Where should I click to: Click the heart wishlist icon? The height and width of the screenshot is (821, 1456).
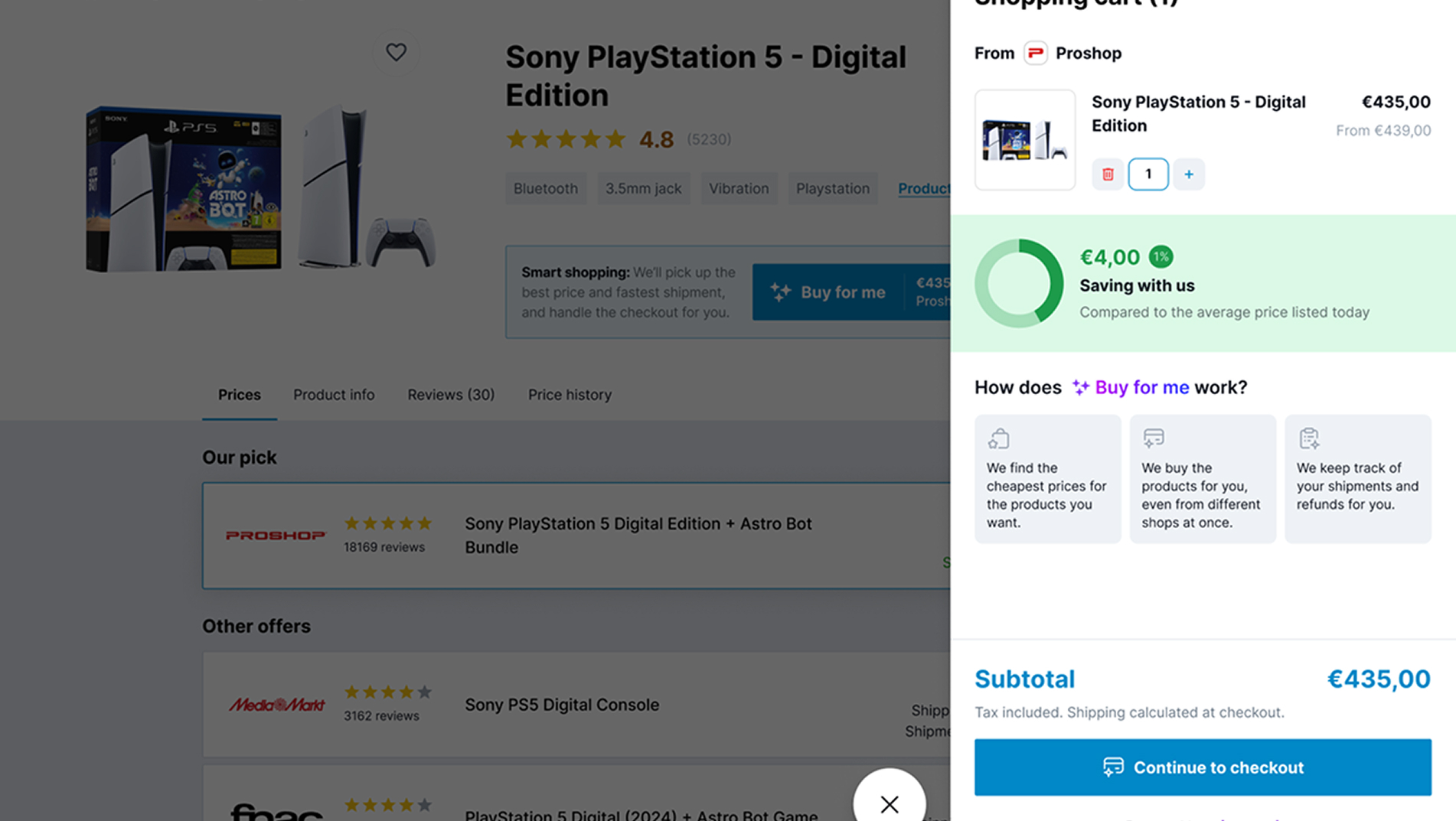pos(396,52)
